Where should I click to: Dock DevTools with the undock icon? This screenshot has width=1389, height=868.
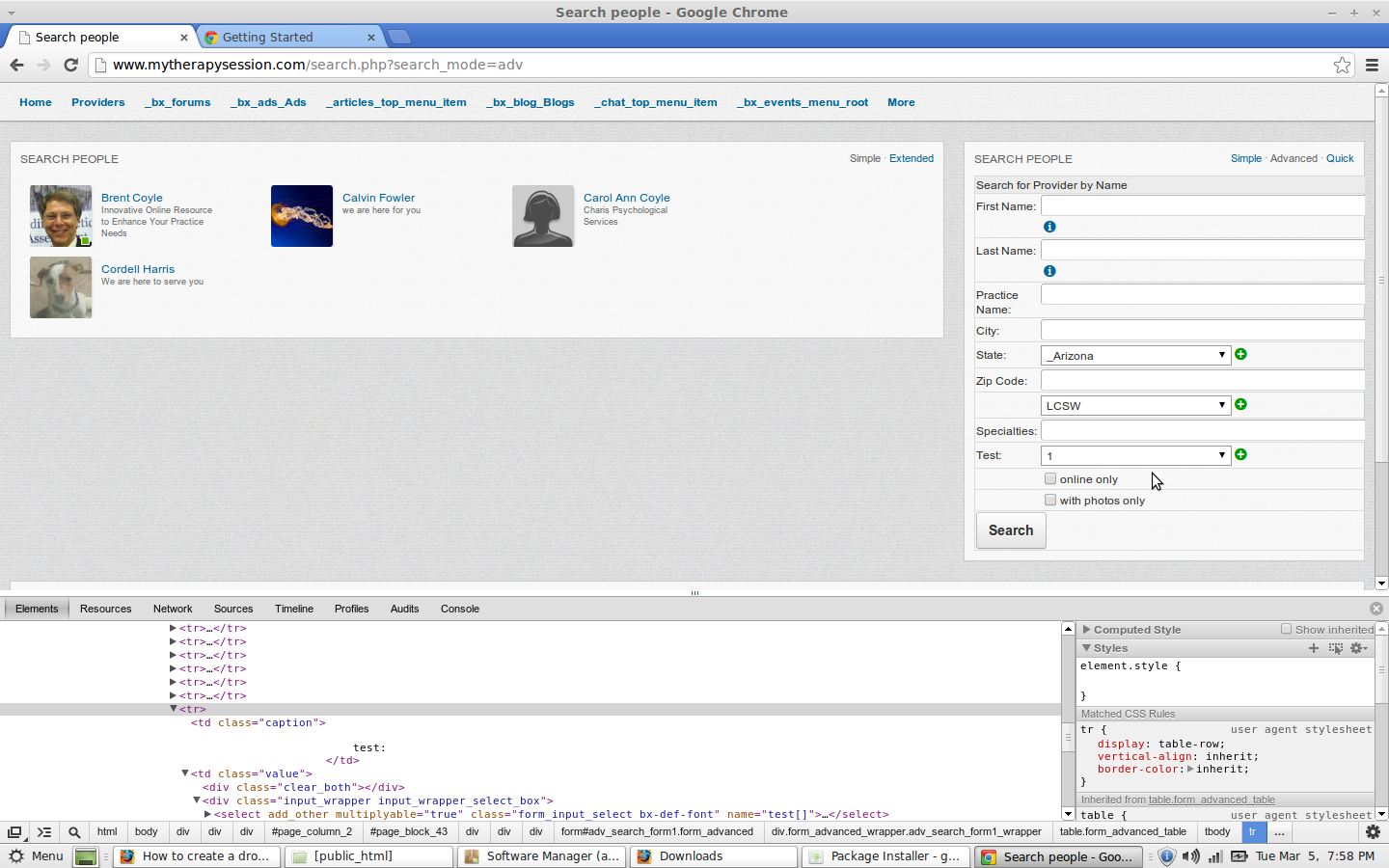[x=14, y=832]
